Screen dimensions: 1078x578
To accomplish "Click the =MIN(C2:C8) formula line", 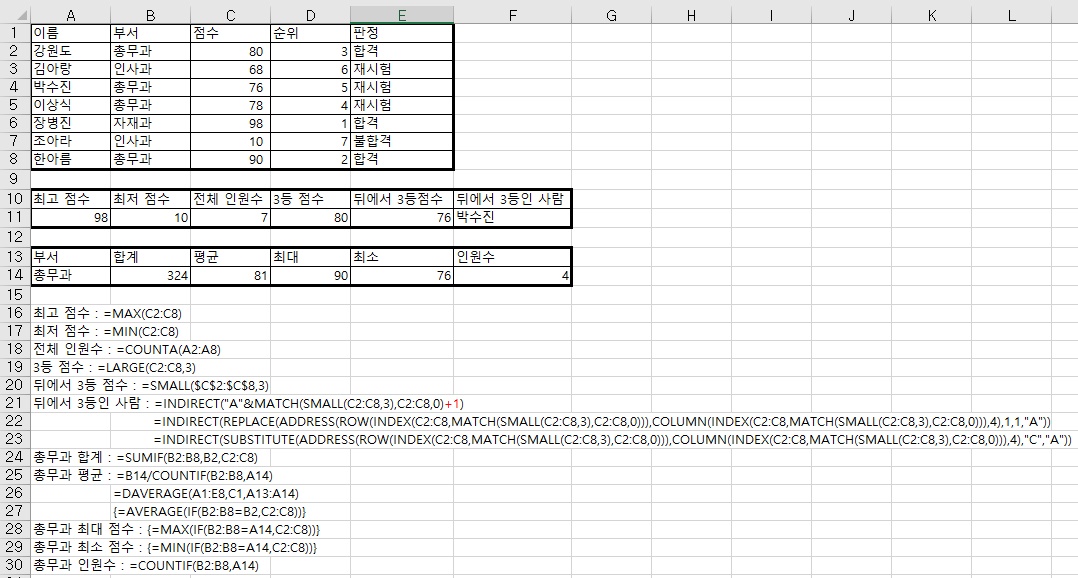I will click(x=106, y=331).
